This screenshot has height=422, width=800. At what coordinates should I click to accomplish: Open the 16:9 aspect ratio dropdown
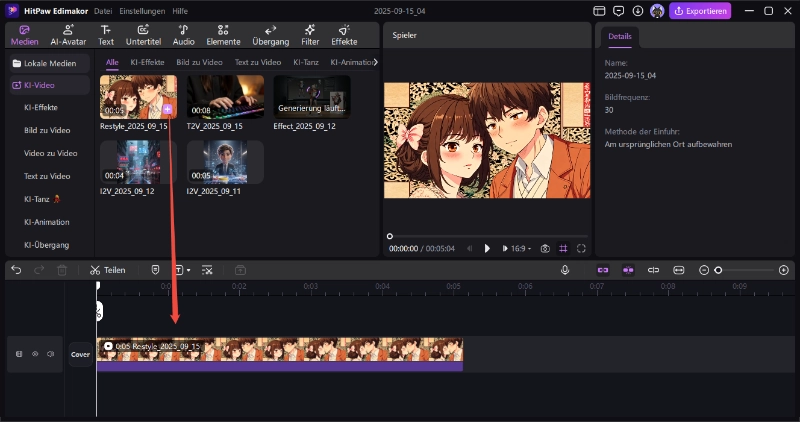(521, 249)
